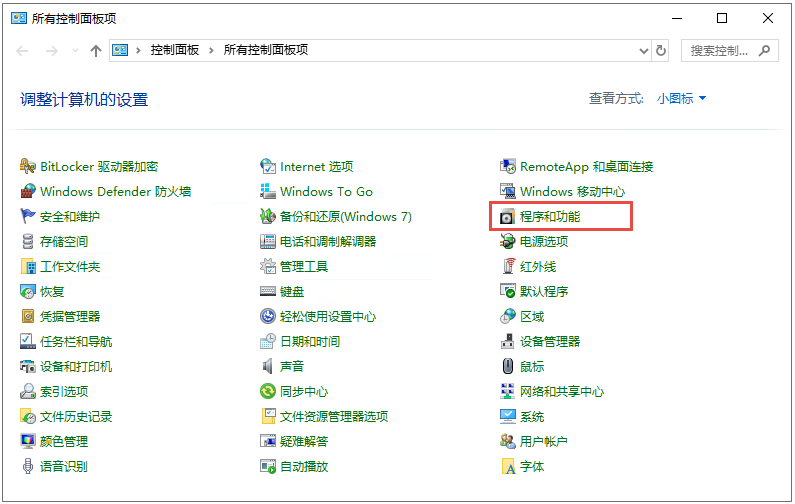Open 凭据管理器 icon
The width and height of the screenshot is (795, 504).
27,316
